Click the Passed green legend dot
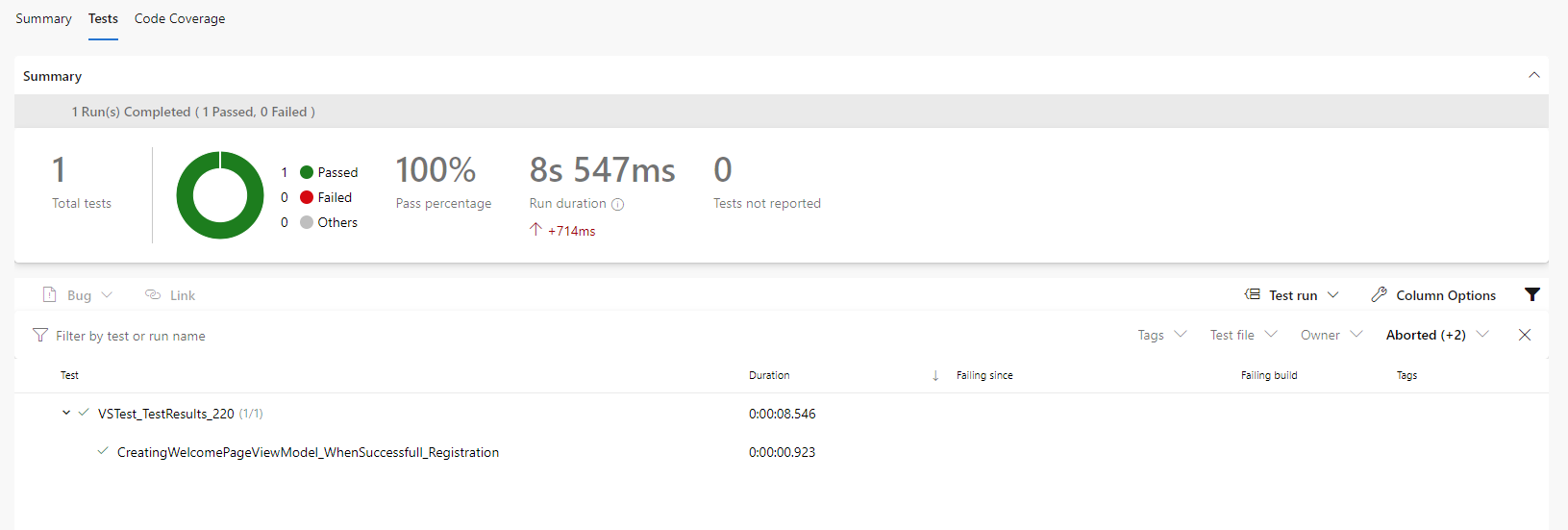Screen dimensions: 1568x530 [307, 172]
